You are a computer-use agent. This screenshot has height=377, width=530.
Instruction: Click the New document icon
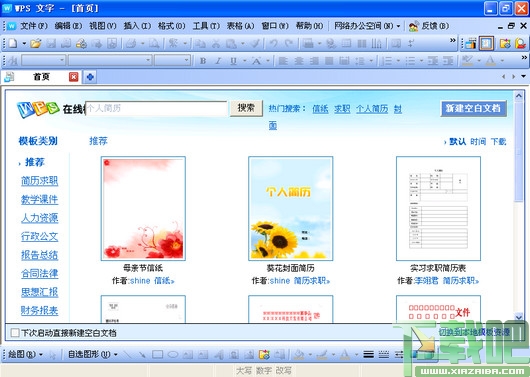pyautogui.click(x=13, y=43)
